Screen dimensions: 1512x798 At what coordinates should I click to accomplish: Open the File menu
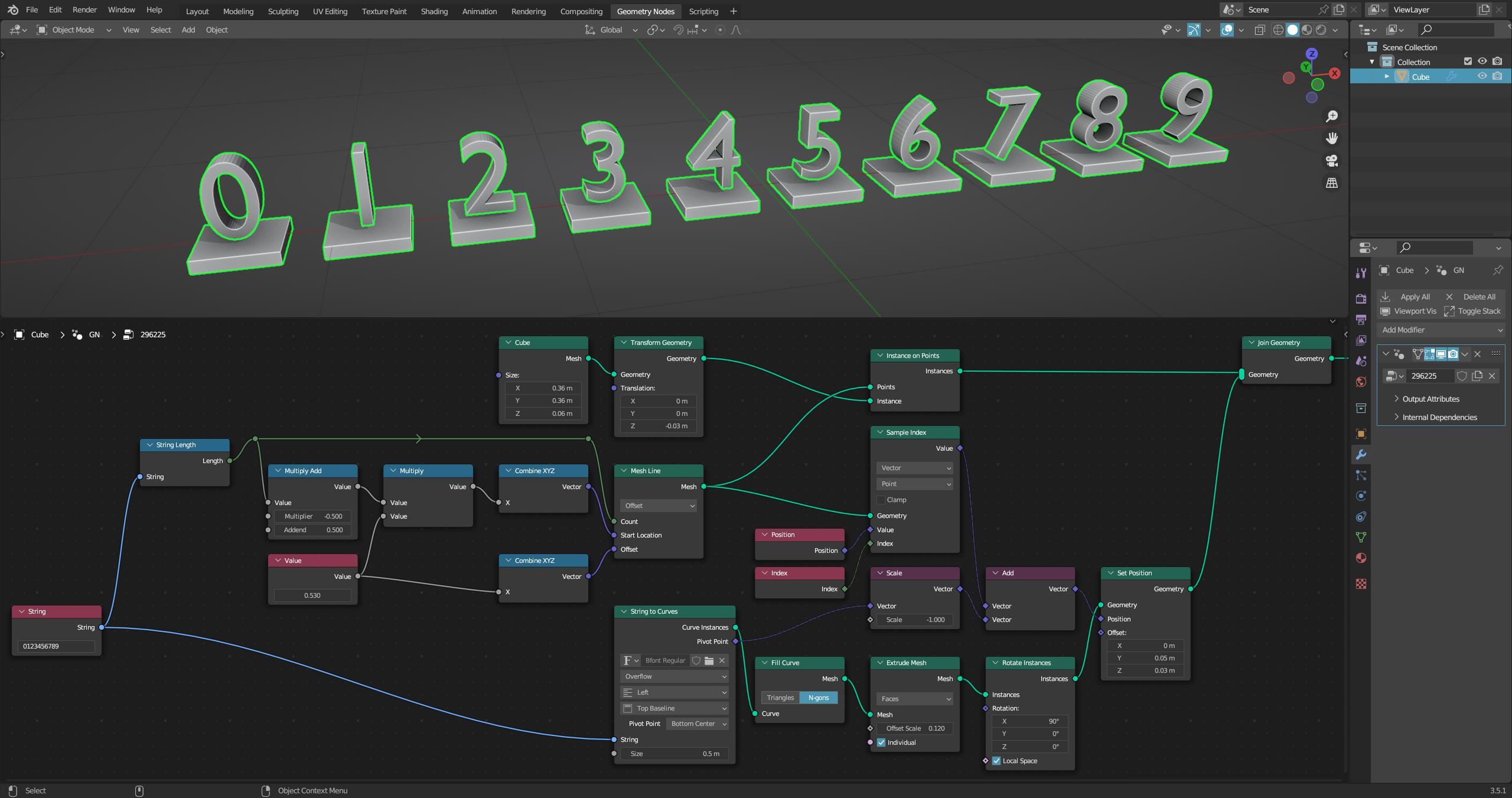point(32,10)
